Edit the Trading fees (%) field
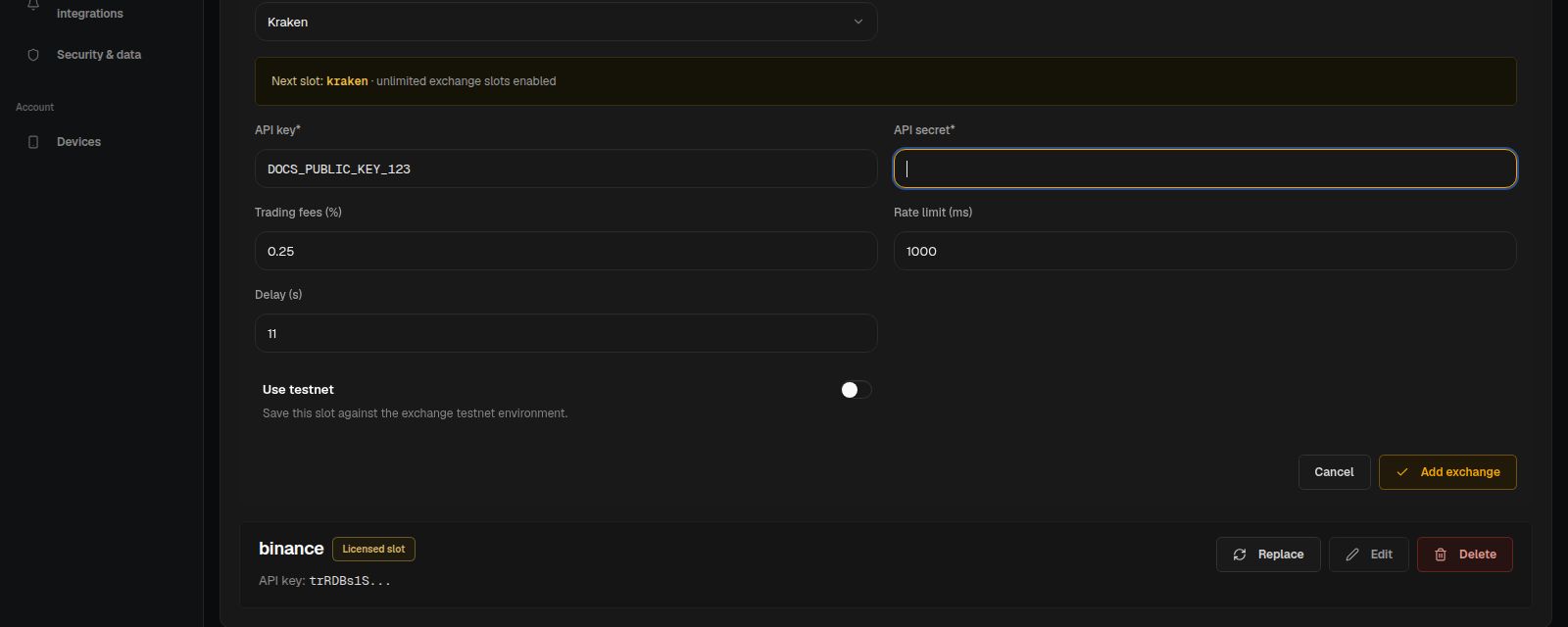Image resolution: width=1568 pixels, height=627 pixels. coord(565,251)
